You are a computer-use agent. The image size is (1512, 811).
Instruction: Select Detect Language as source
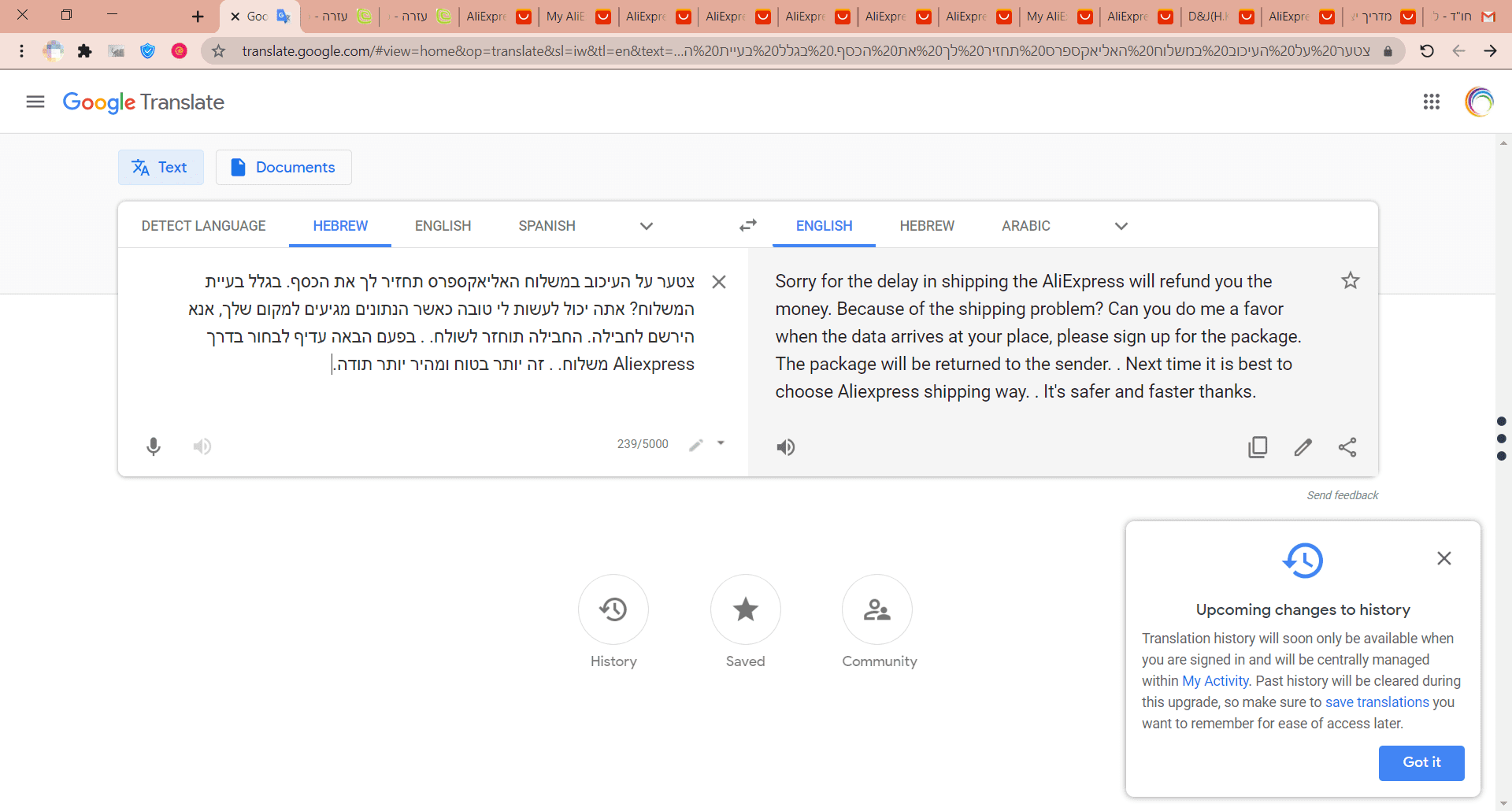pyautogui.click(x=204, y=226)
